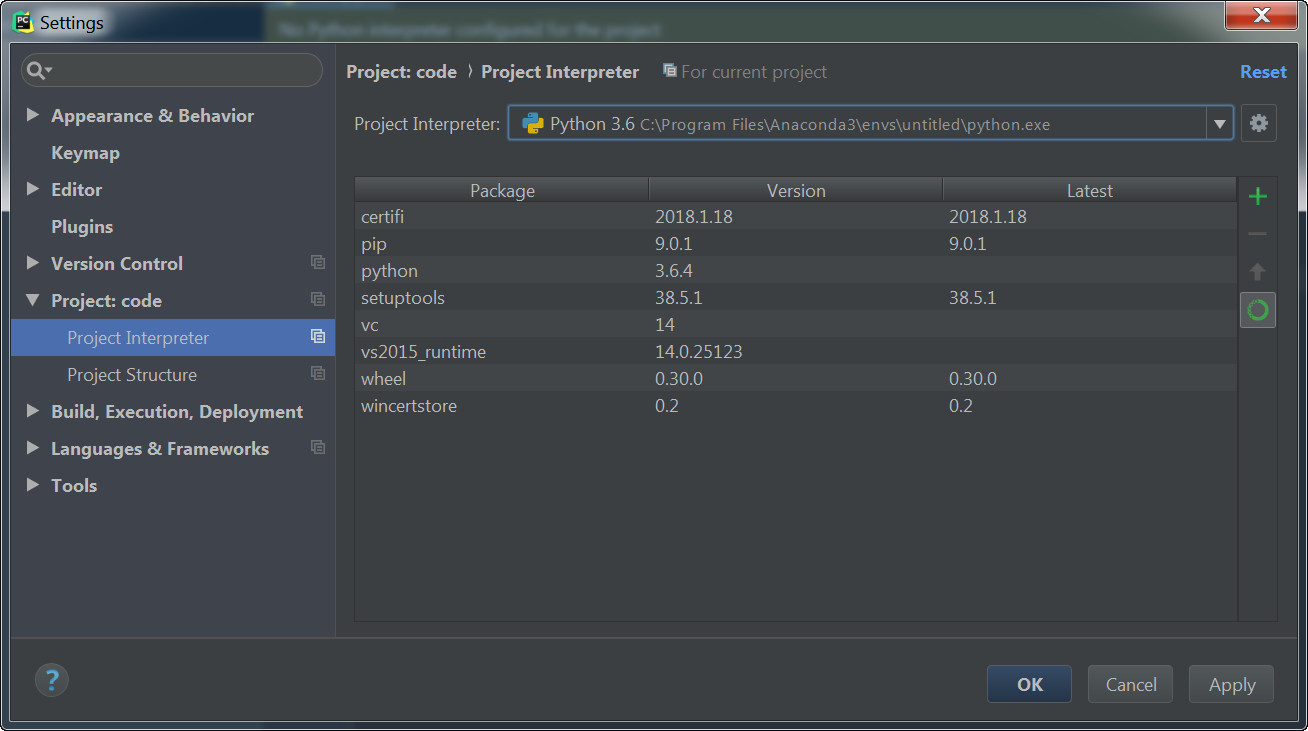Select the python package row

[796, 271]
